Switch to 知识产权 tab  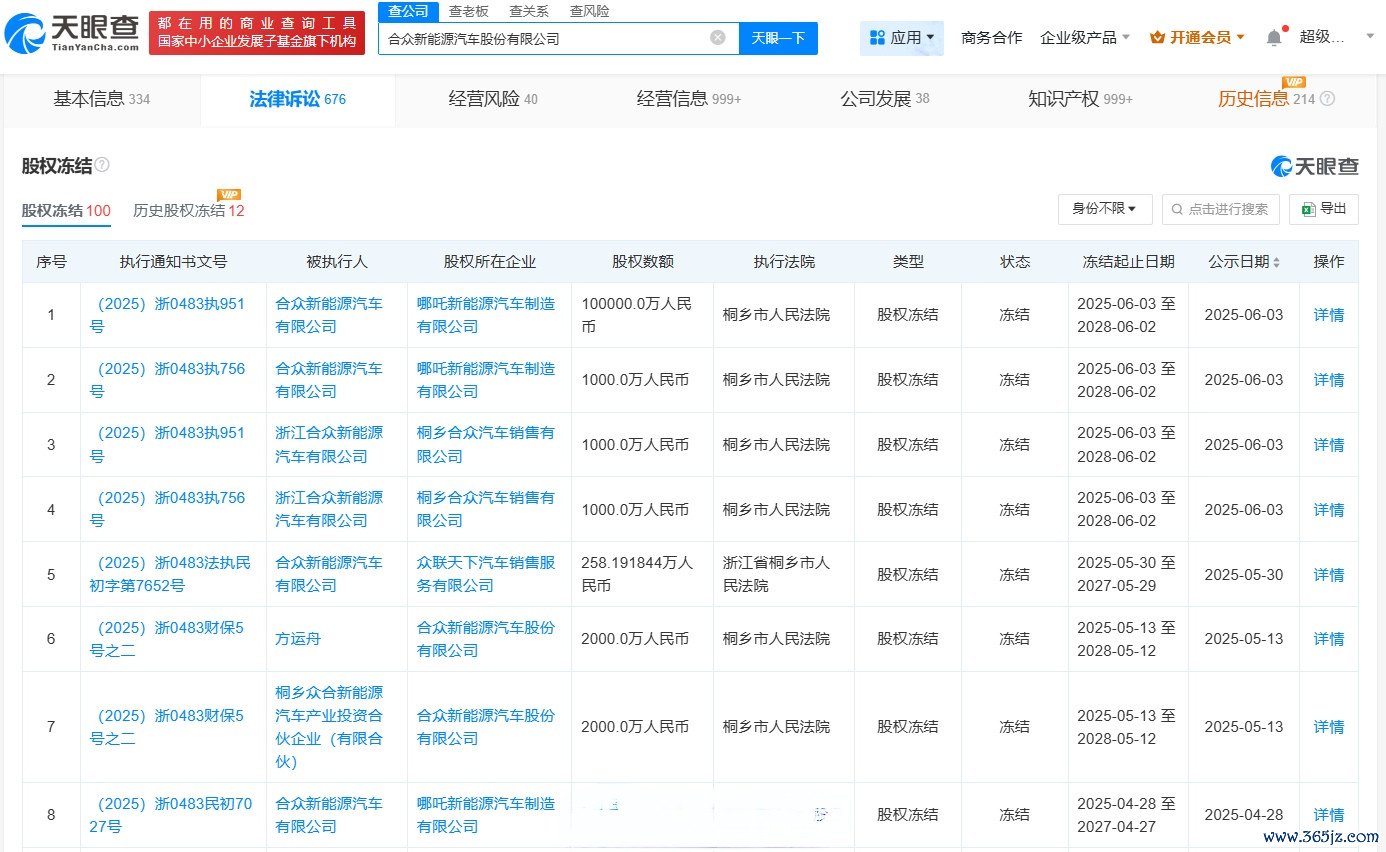pyautogui.click(x=1080, y=99)
